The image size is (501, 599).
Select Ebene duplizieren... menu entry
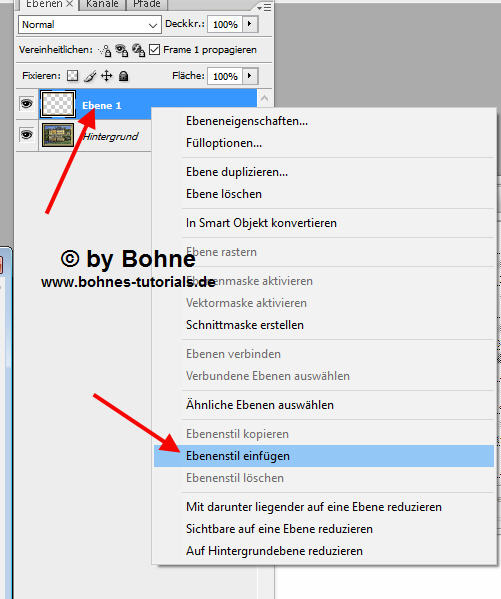point(237,172)
